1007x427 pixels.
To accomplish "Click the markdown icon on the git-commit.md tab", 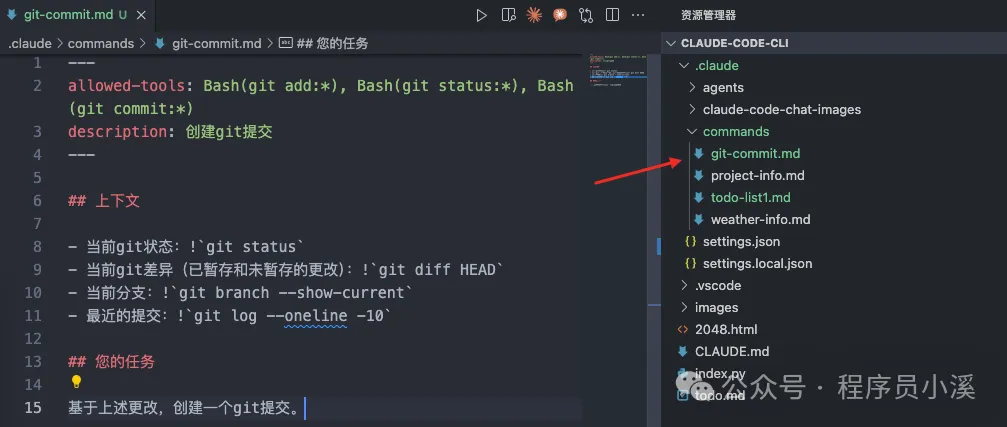I will tap(12, 15).
